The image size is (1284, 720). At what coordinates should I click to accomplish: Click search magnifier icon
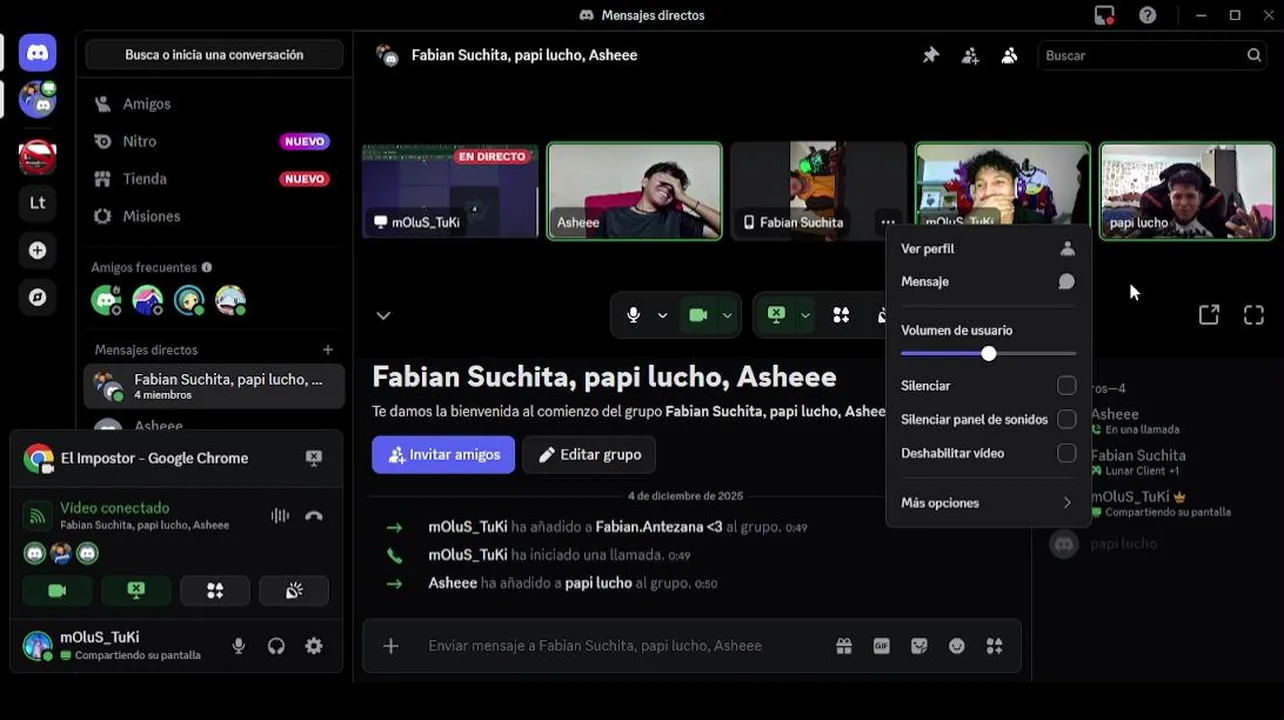(x=1254, y=56)
